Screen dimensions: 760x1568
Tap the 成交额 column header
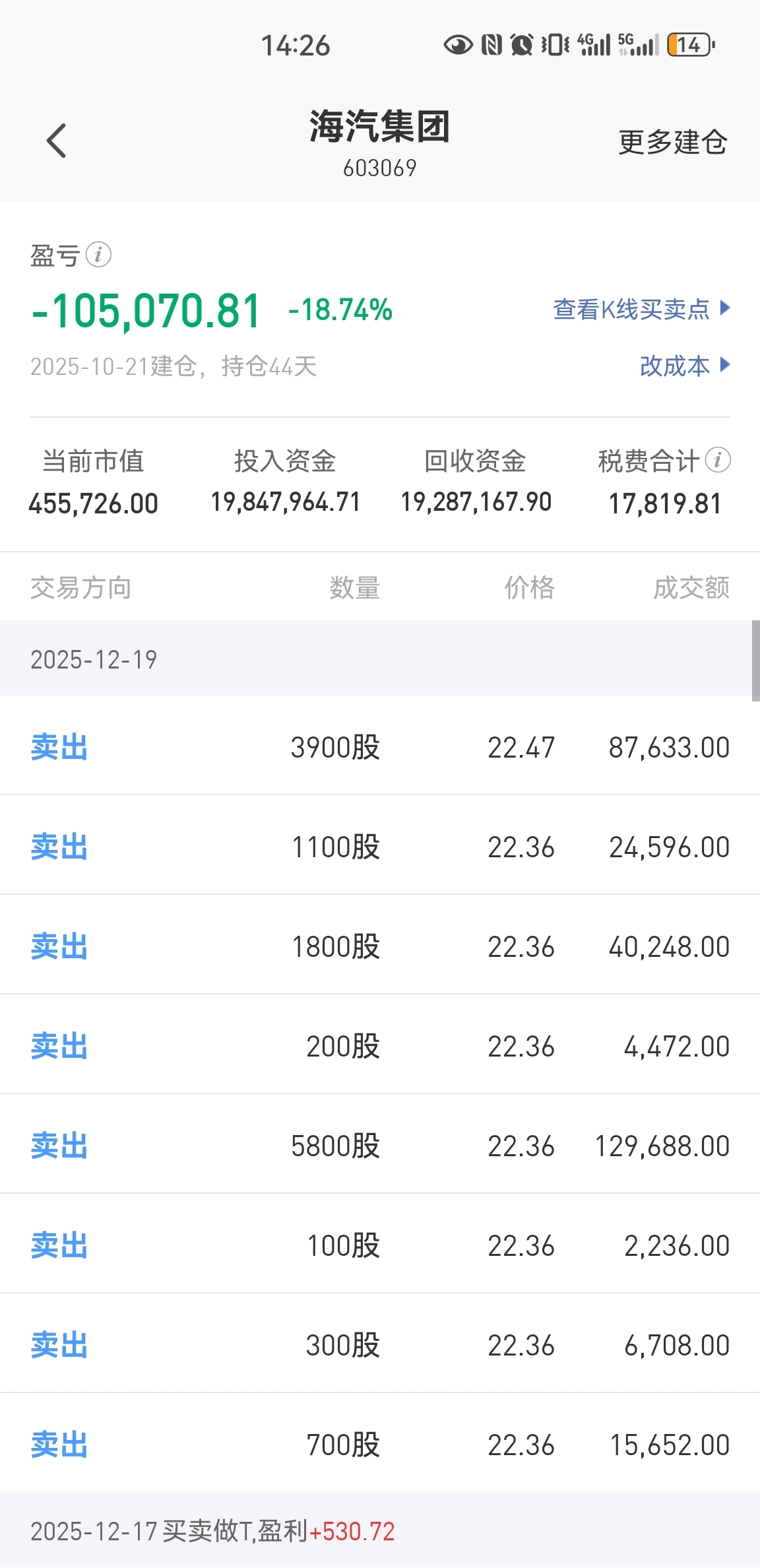(691, 587)
